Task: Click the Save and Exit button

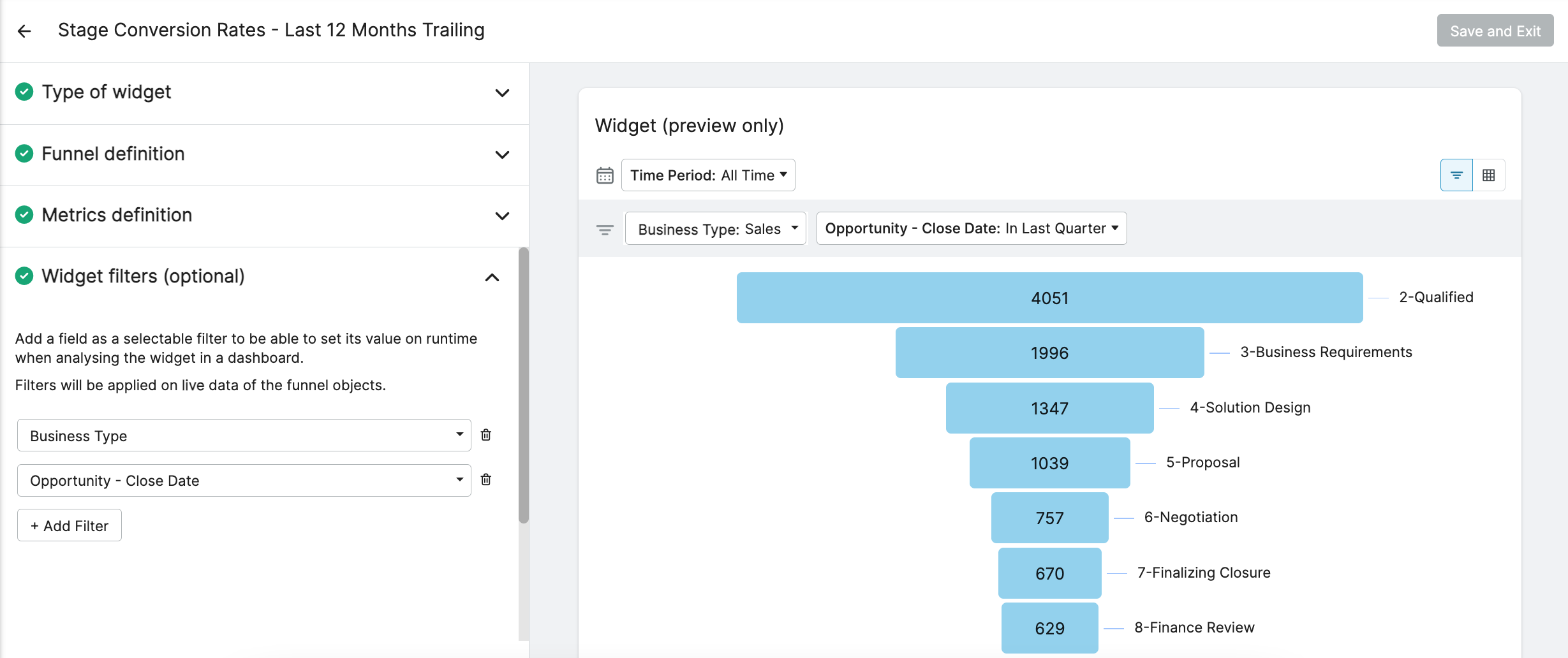Action: (1495, 31)
